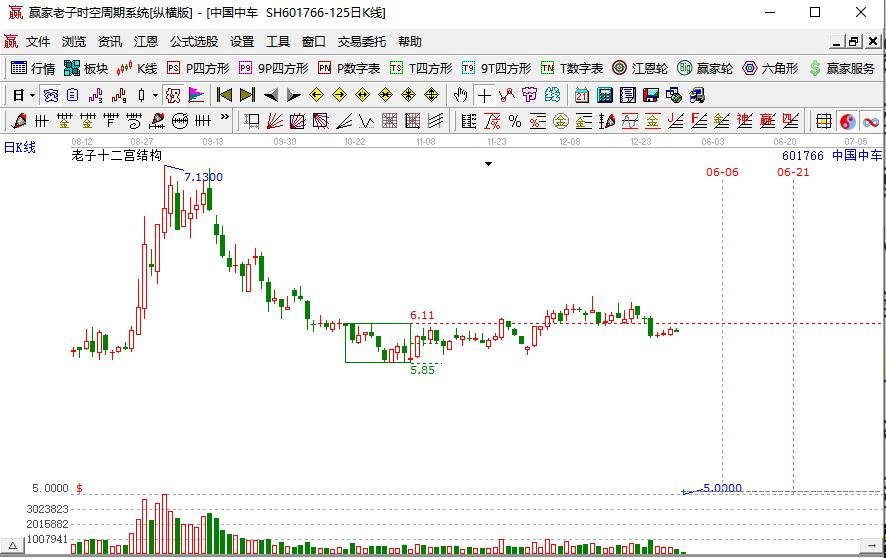Click the 06-21 date cycle marker

tap(793, 172)
